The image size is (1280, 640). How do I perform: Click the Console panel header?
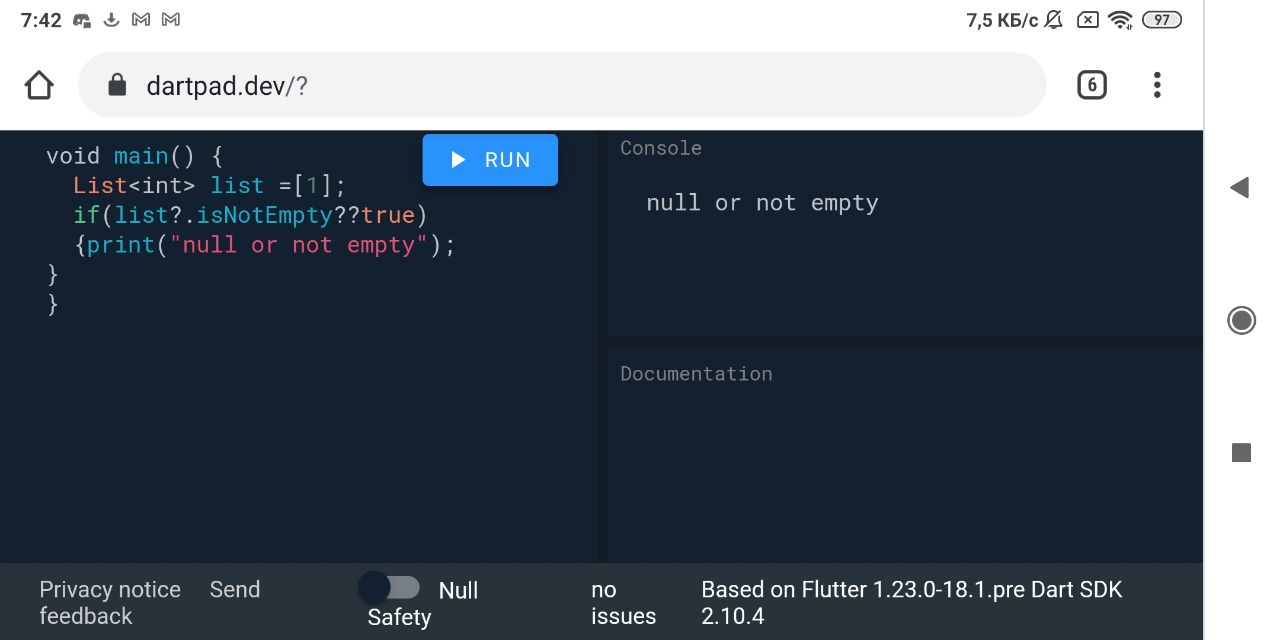tap(661, 148)
